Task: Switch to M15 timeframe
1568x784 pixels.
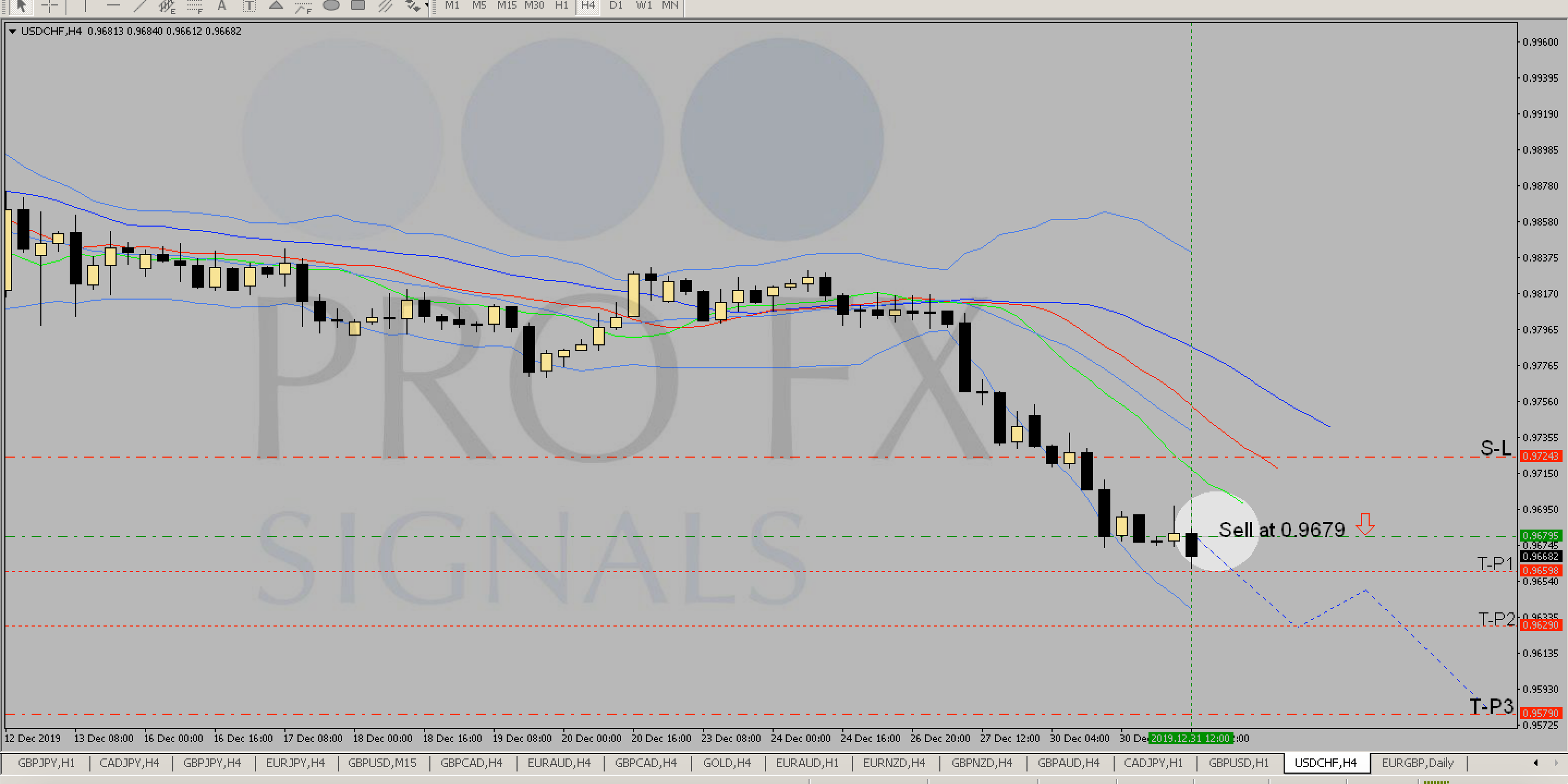Action: pyautogui.click(x=507, y=5)
